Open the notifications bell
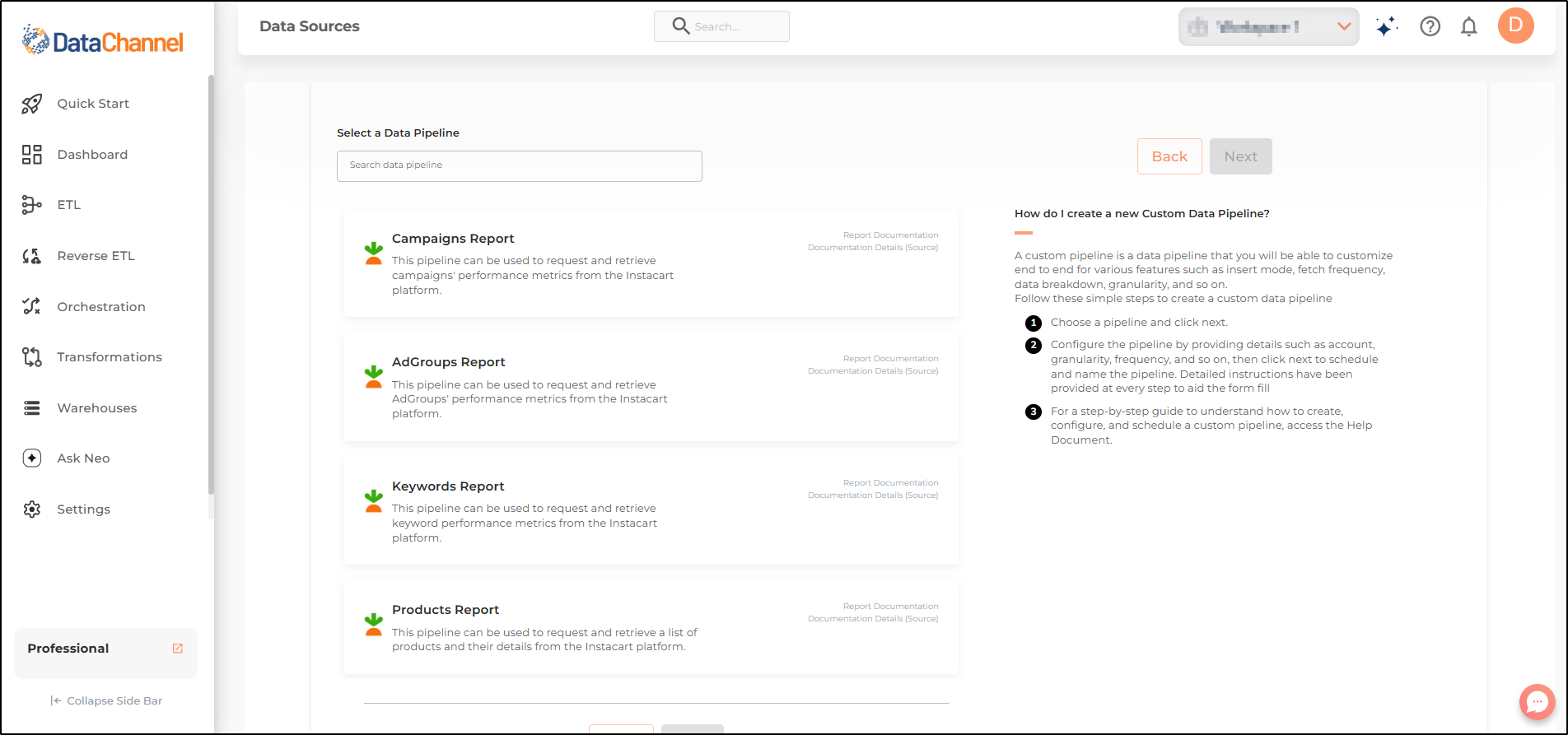This screenshot has height=735, width=1568. (x=1469, y=27)
